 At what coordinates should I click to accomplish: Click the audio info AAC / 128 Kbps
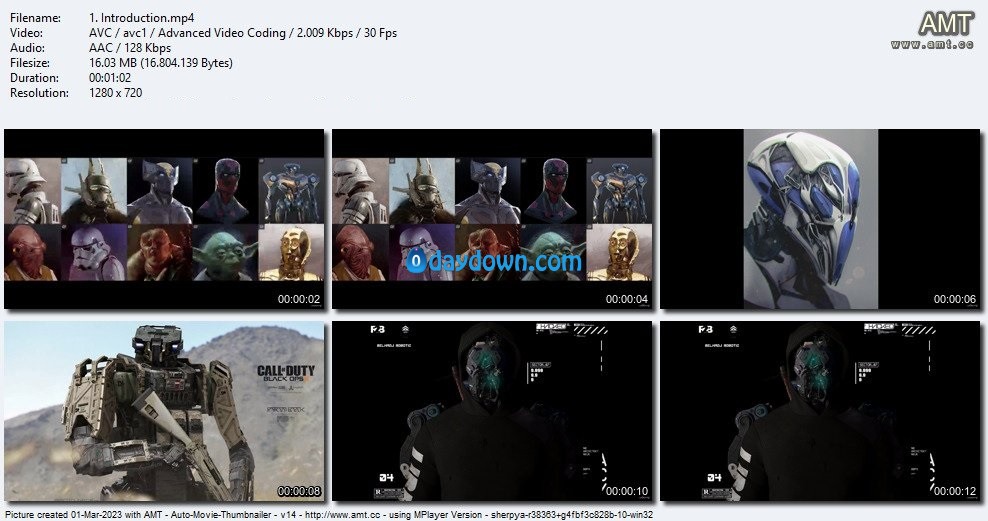[130, 48]
